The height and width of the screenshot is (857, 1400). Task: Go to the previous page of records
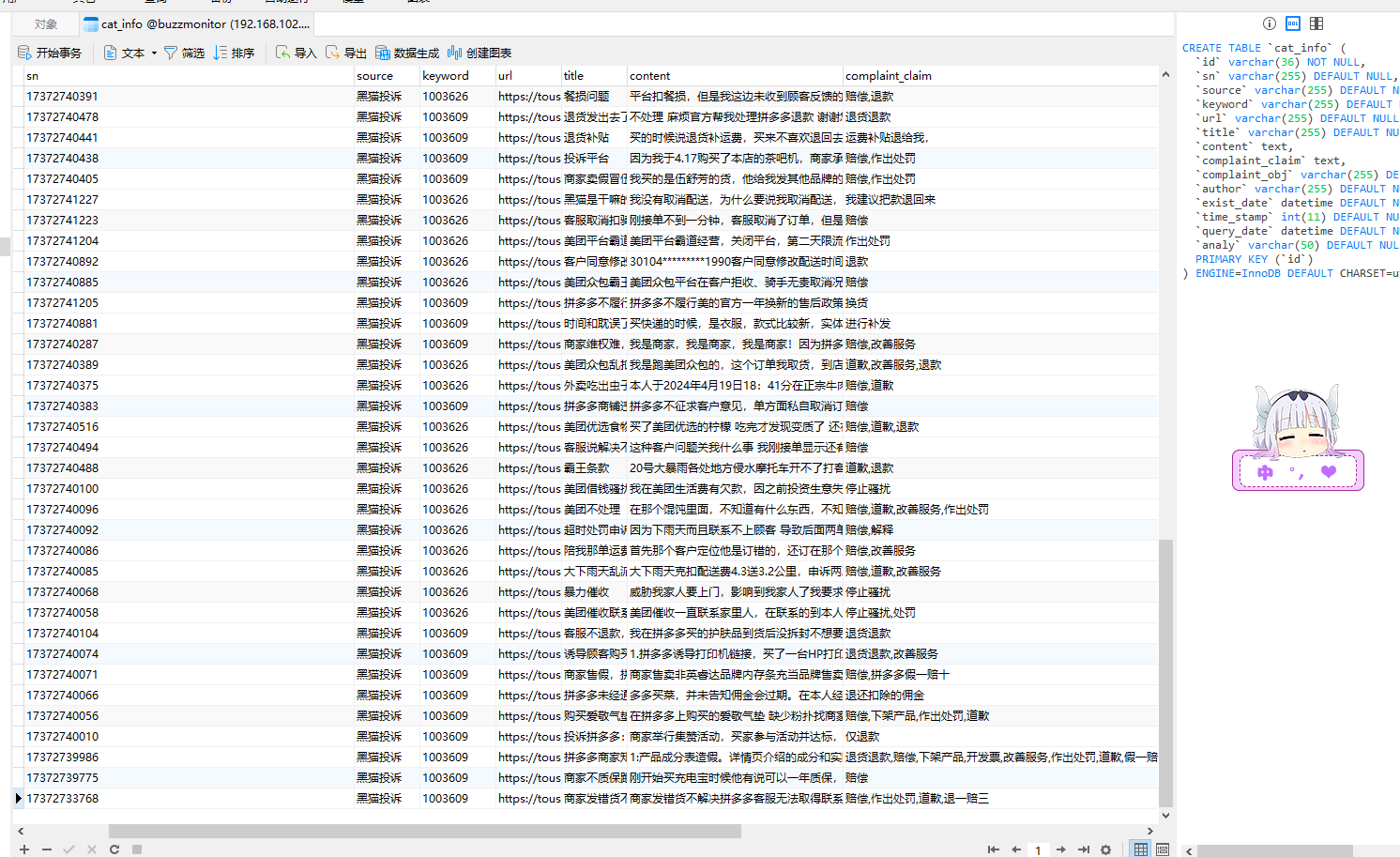coord(1015,849)
